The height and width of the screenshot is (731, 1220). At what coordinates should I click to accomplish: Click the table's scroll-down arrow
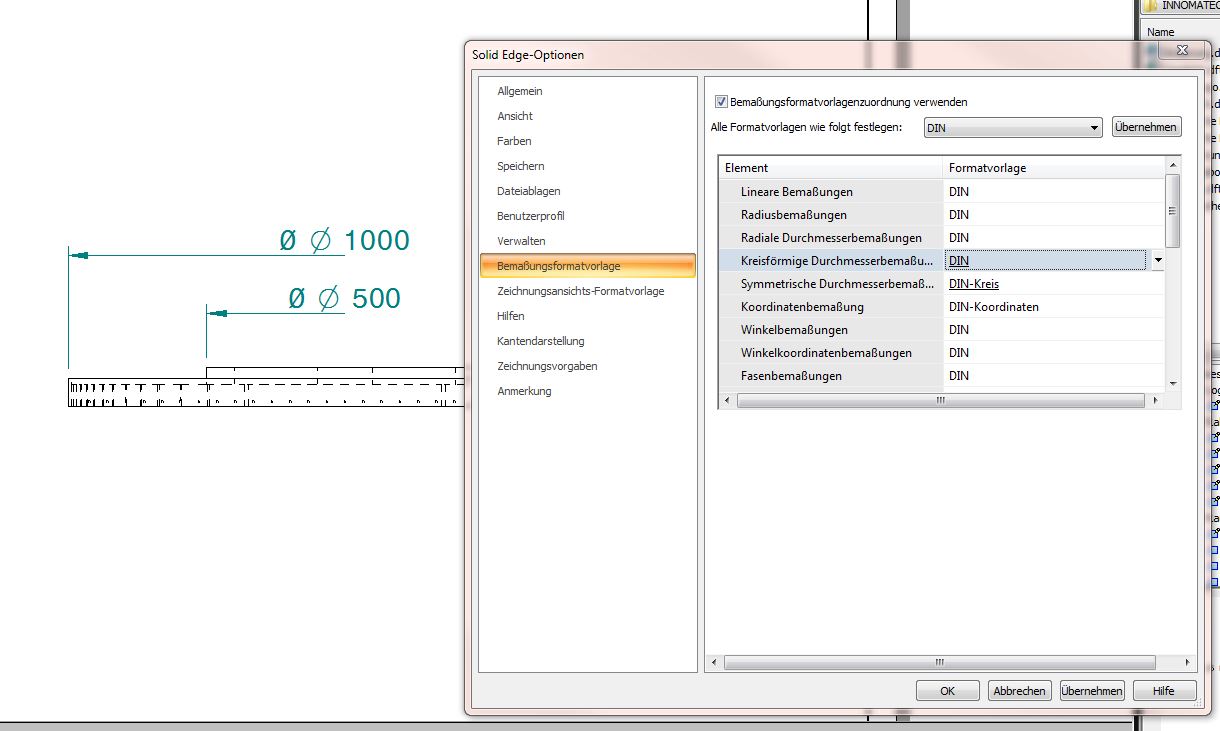click(1173, 382)
